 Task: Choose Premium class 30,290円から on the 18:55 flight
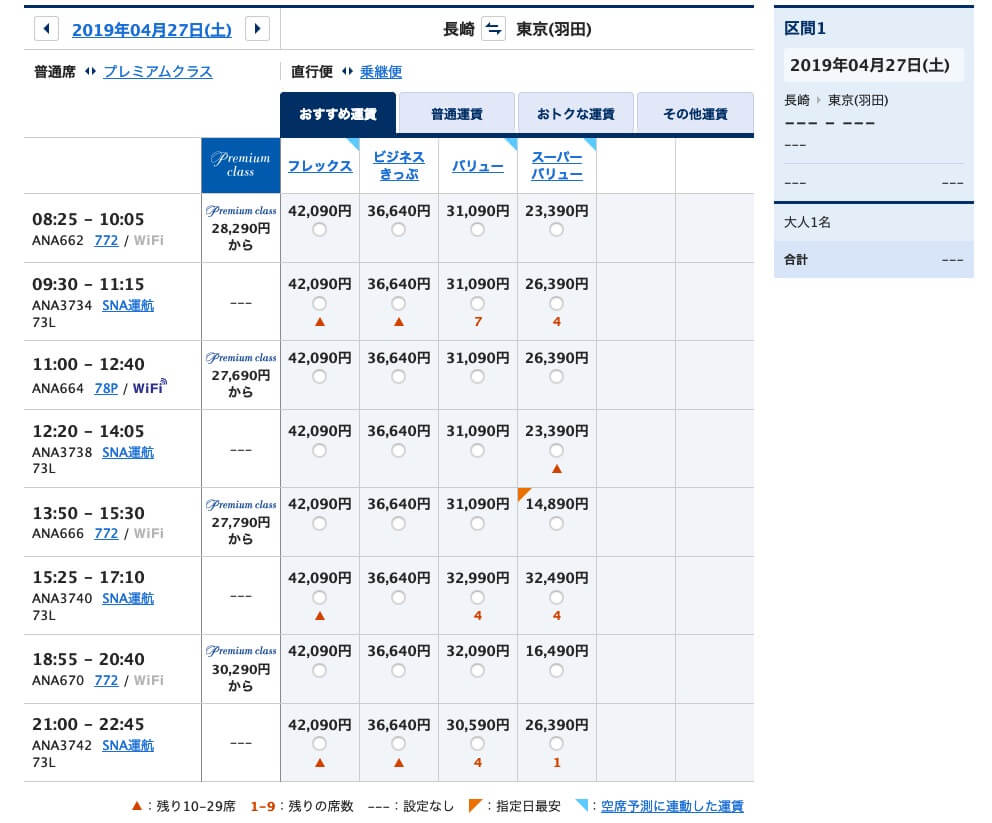pyautogui.click(x=240, y=668)
